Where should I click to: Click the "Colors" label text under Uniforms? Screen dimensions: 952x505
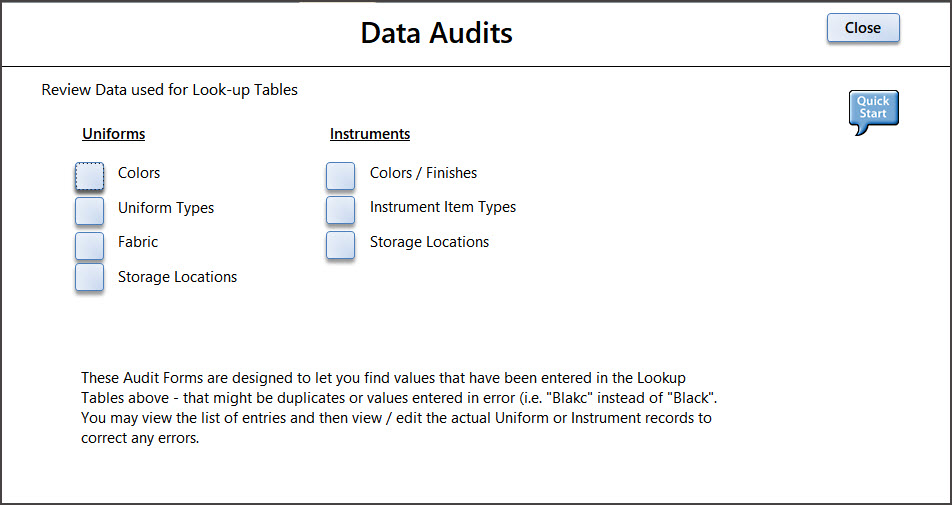(x=139, y=173)
